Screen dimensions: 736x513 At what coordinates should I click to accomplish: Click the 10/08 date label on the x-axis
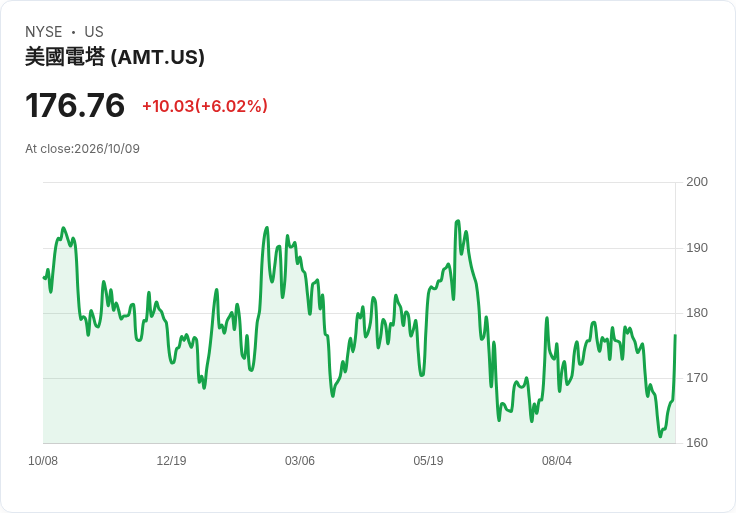[43, 460]
